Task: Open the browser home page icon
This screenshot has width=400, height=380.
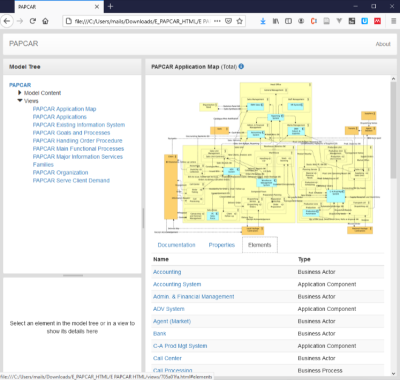Action: tap(45, 21)
